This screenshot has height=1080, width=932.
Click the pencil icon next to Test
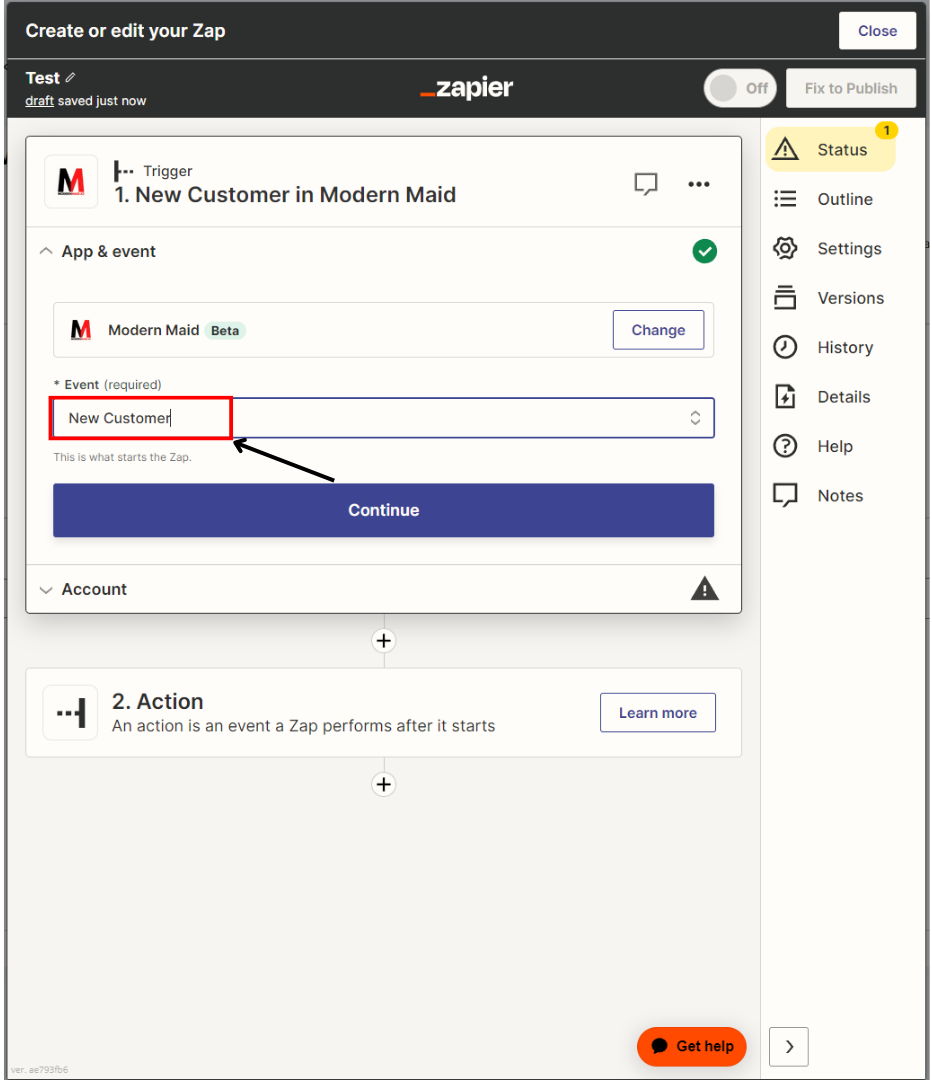(70, 77)
